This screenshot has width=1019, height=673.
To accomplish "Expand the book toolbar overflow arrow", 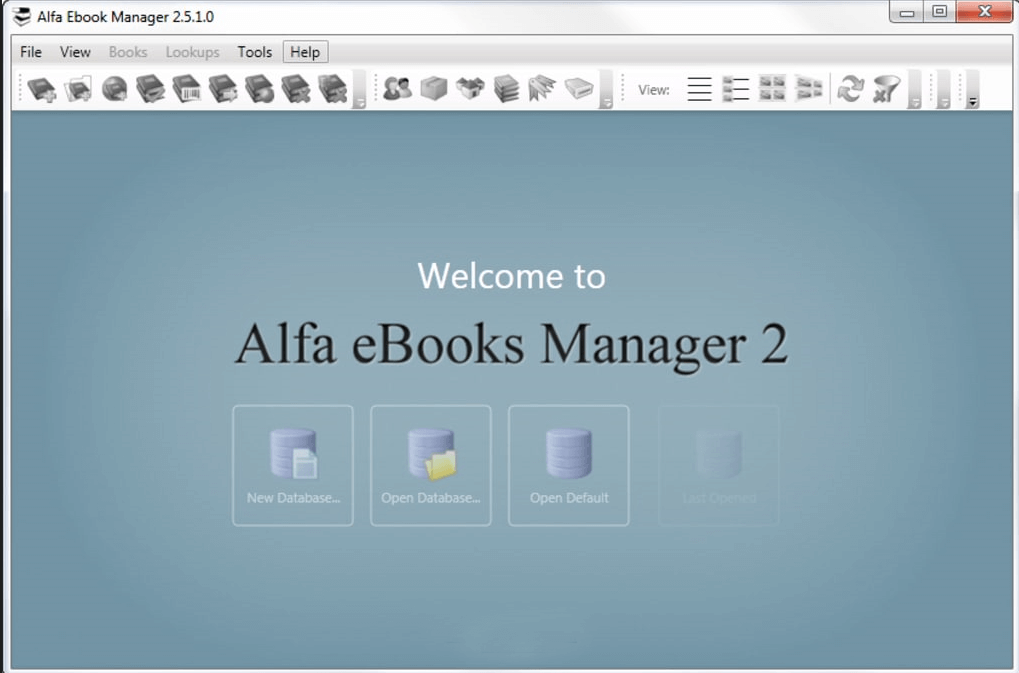I will tap(359, 100).
